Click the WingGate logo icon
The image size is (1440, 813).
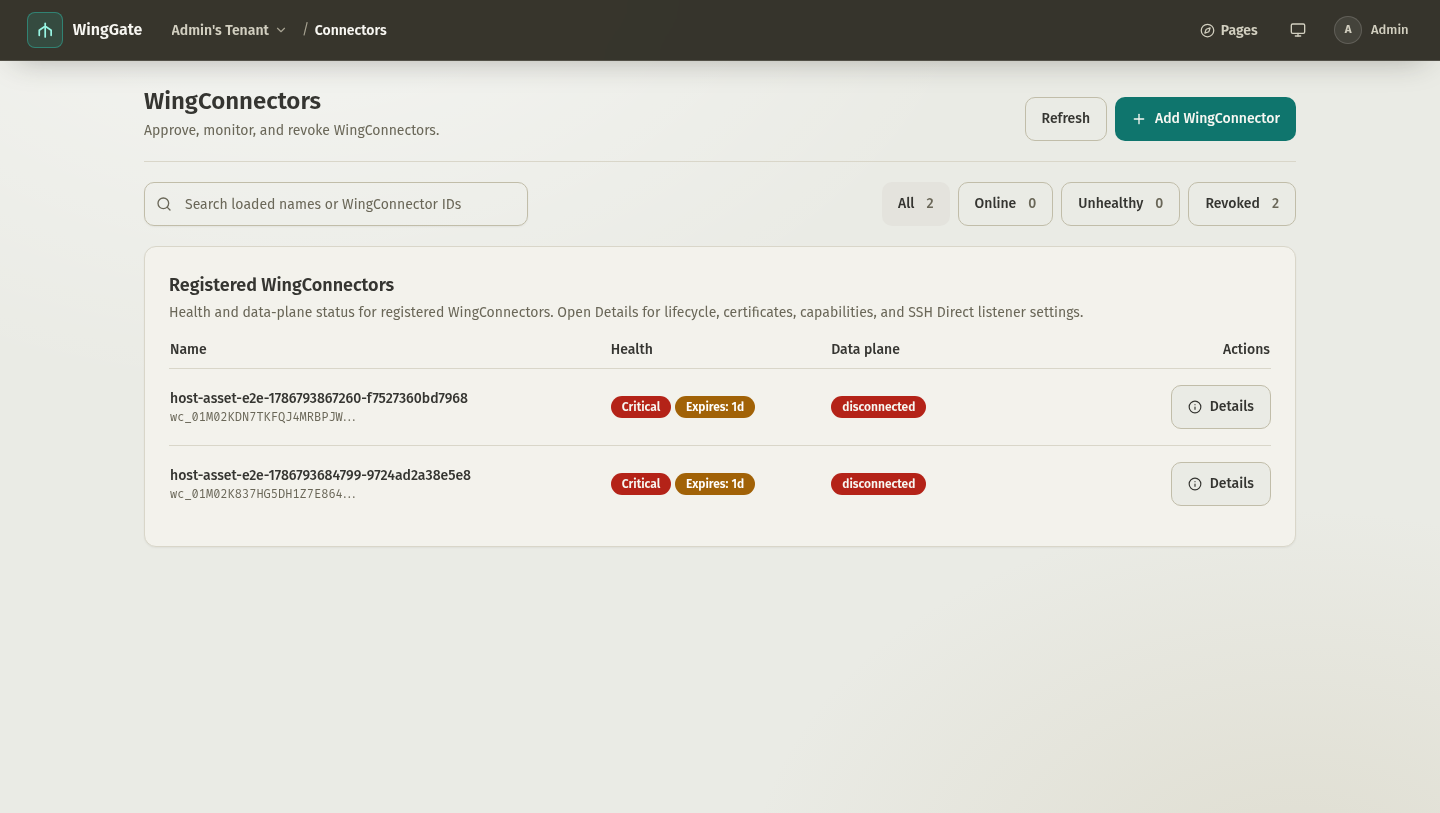click(x=45, y=30)
